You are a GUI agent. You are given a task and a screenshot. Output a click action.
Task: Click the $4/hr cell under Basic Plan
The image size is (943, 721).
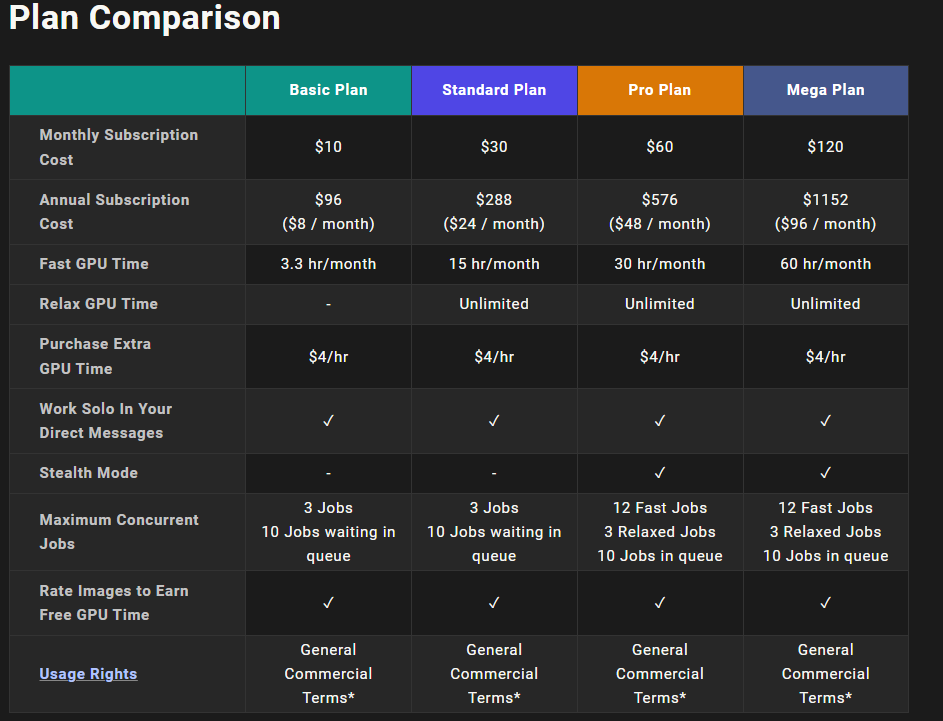click(x=328, y=357)
